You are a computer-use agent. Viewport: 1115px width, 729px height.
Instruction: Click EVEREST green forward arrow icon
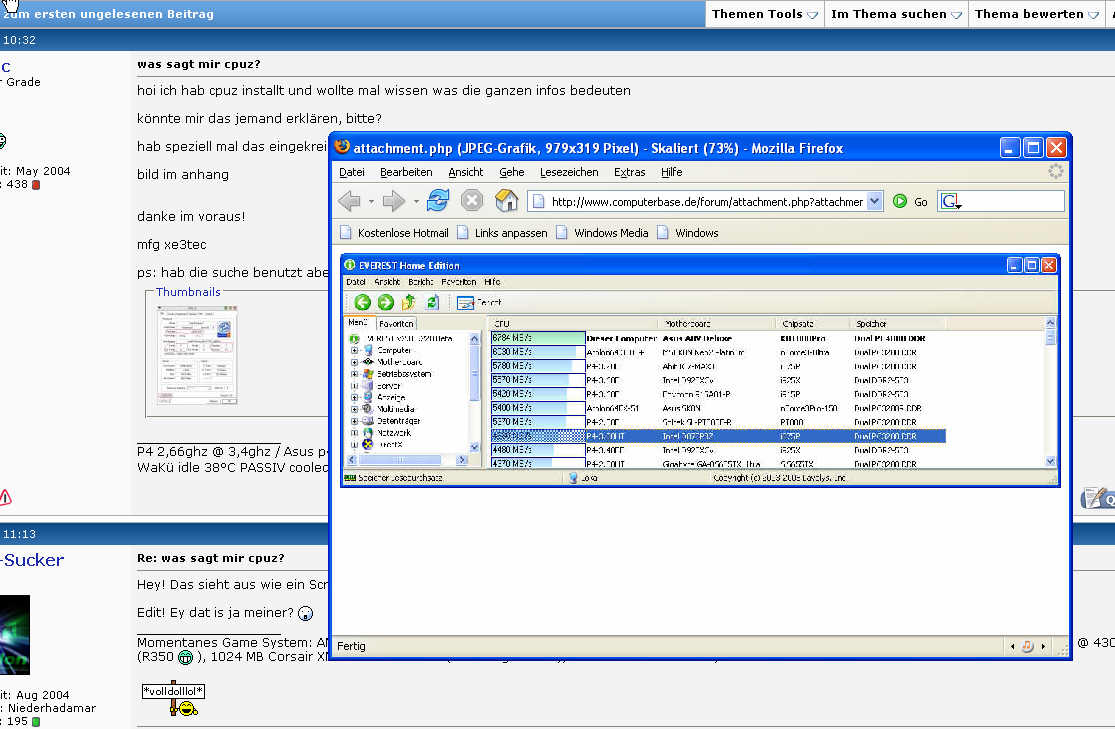pos(385,302)
